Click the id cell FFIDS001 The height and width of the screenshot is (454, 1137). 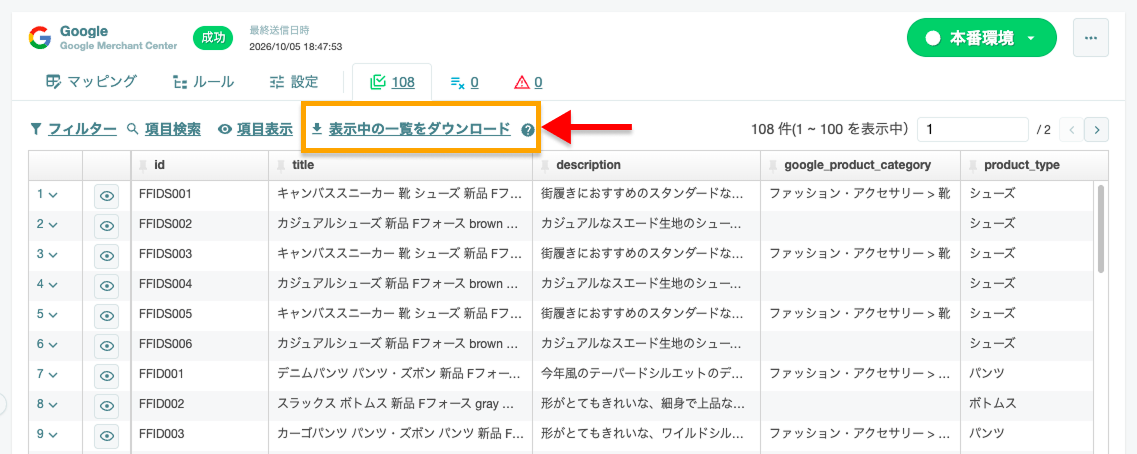[x=199, y=194]
